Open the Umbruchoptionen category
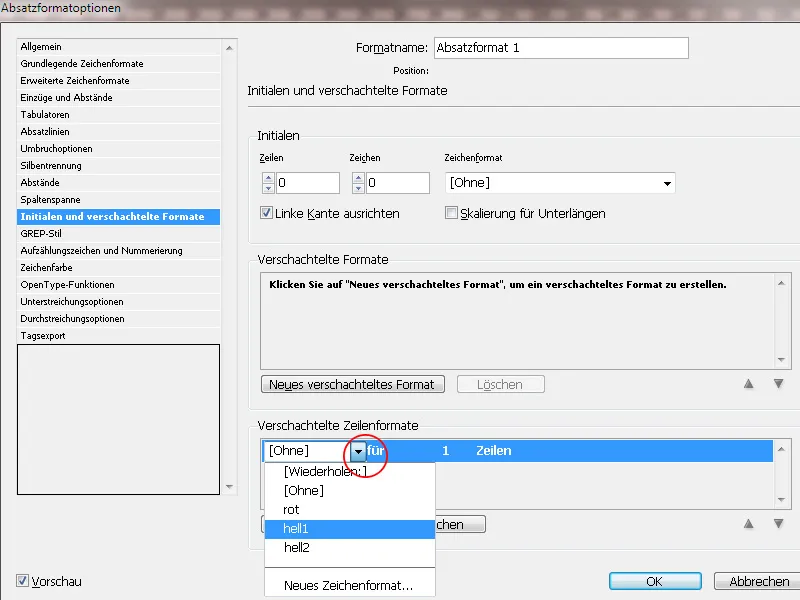800x600 pixels. click(118, 148)
